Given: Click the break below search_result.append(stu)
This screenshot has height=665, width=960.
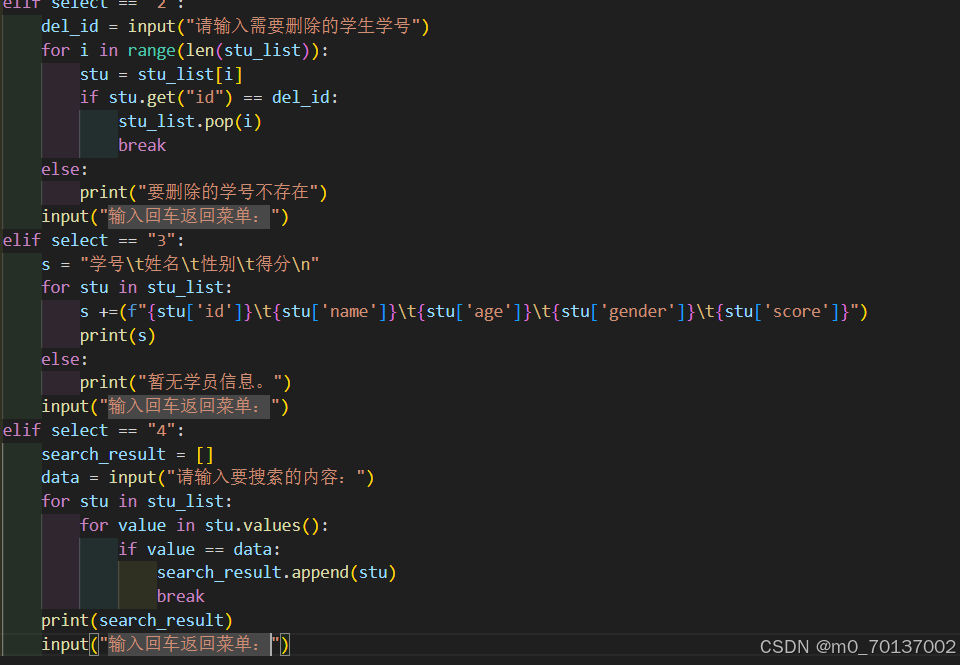Looking at the screenshot, I should (x=181, y=596).
